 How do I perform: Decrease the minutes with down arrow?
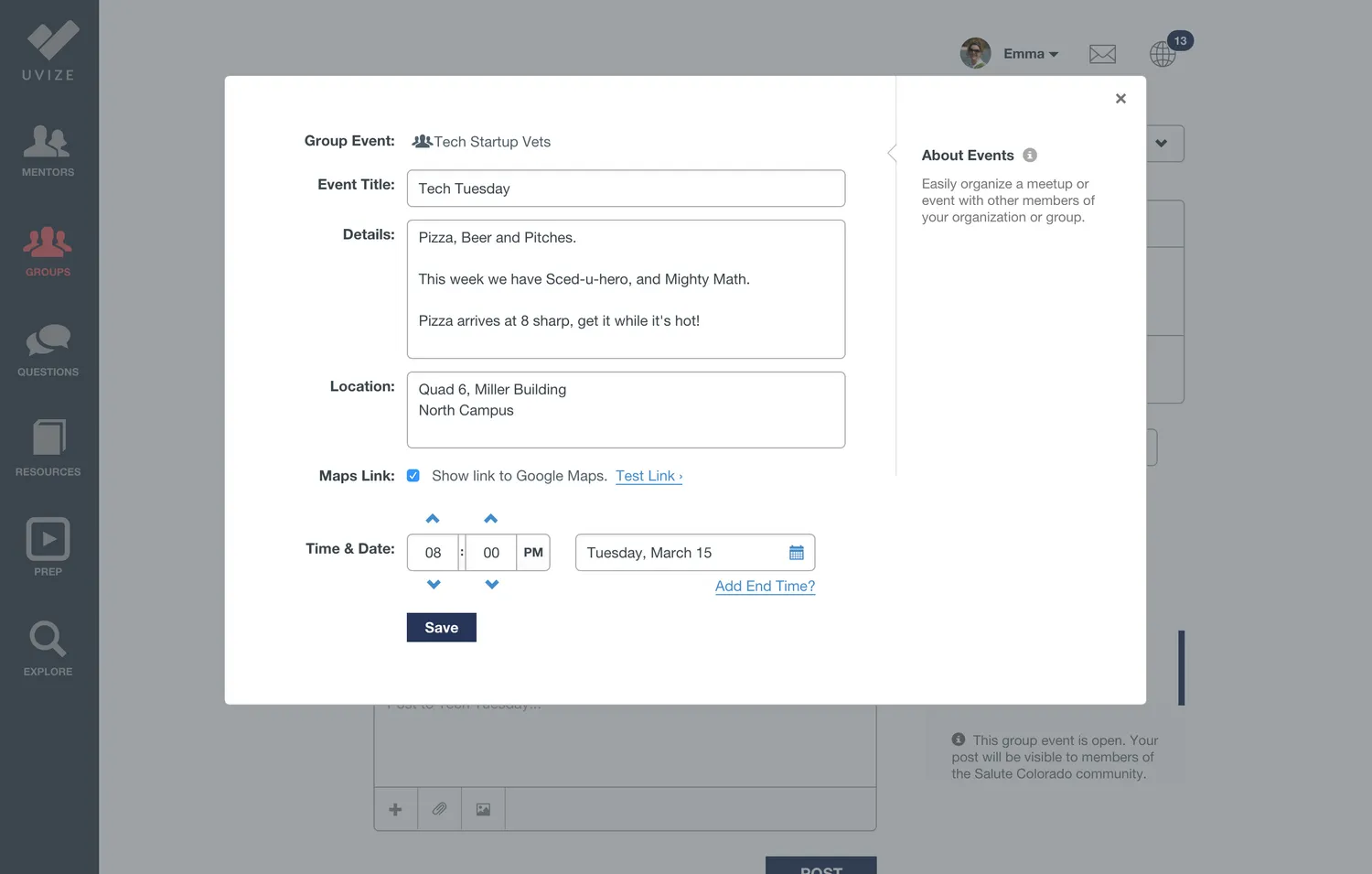[492, 585]
